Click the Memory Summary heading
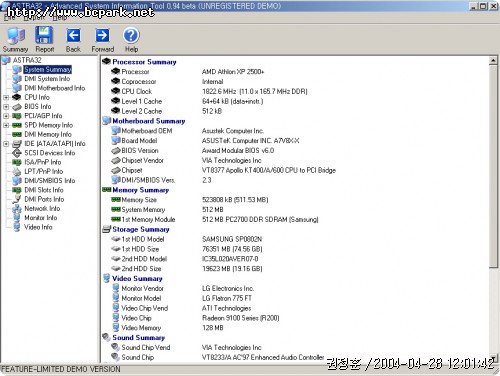500x376 pixels. click(140, 190)
